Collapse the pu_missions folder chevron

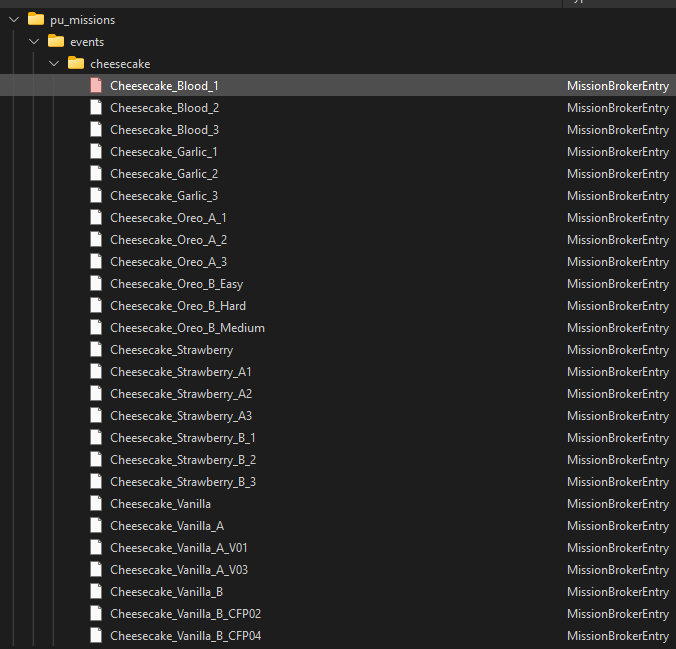14,19
